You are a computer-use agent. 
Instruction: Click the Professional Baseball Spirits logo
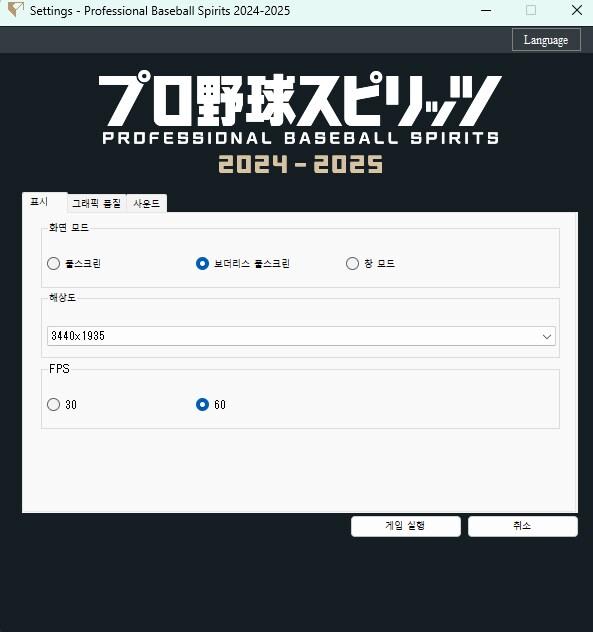(300, 122)
